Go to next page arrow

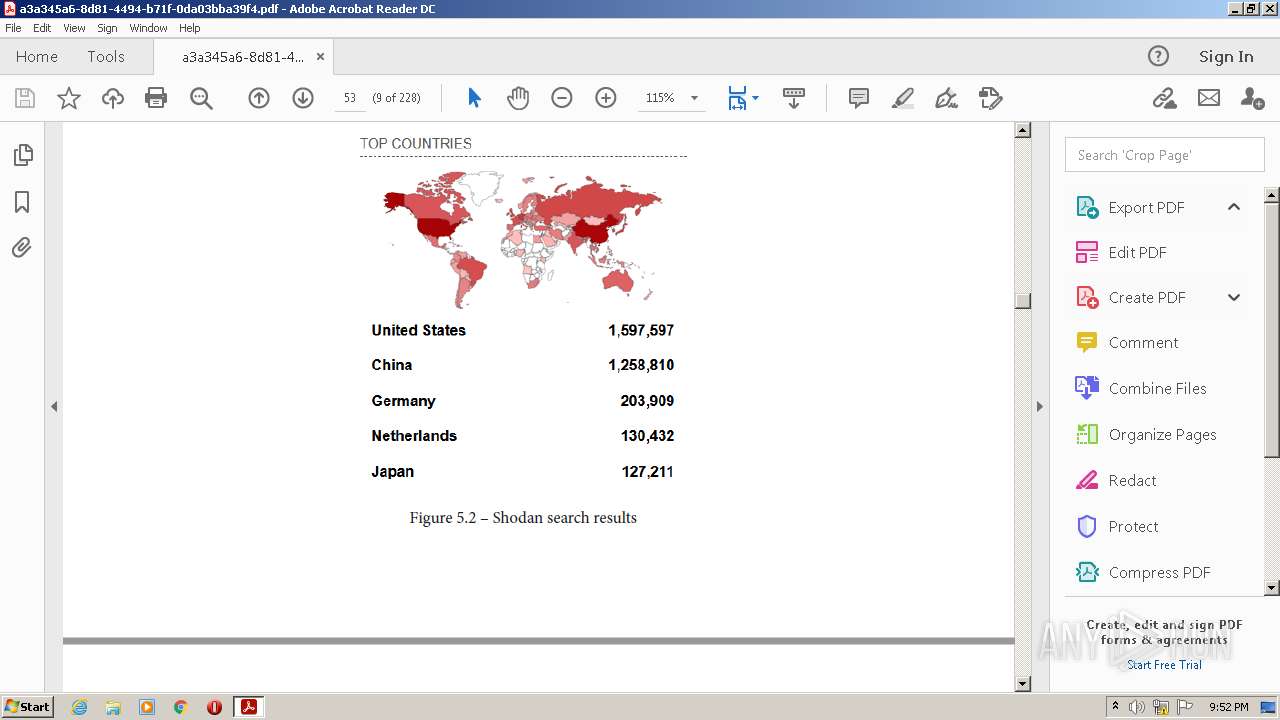click(303, 98)
